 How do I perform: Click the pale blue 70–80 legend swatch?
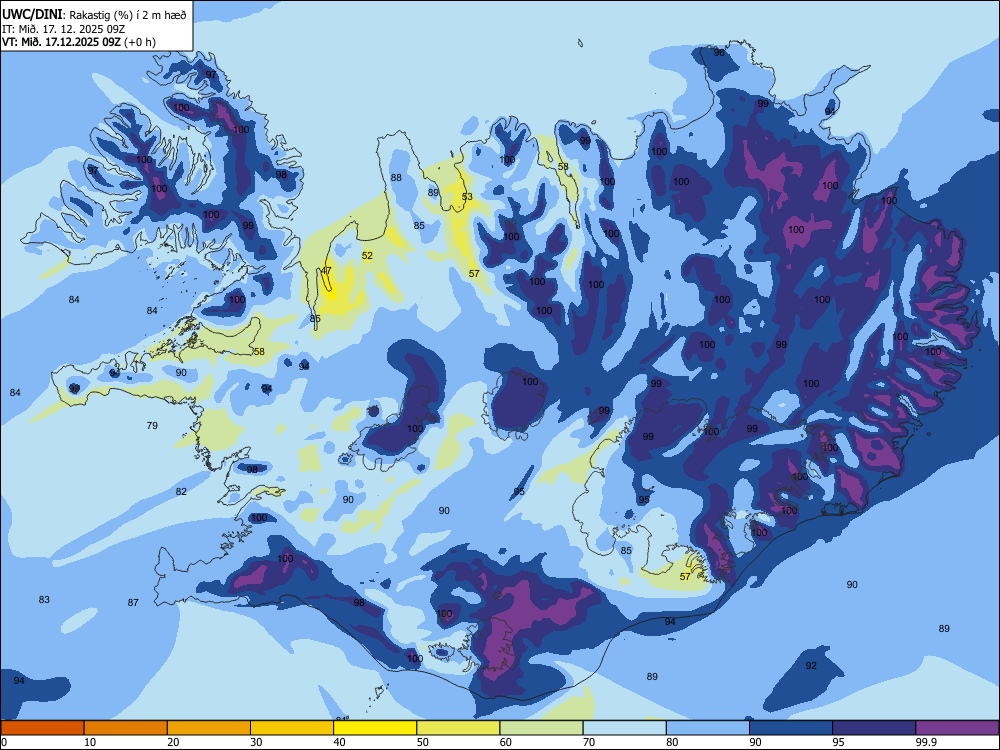click(x=624, y=728)
